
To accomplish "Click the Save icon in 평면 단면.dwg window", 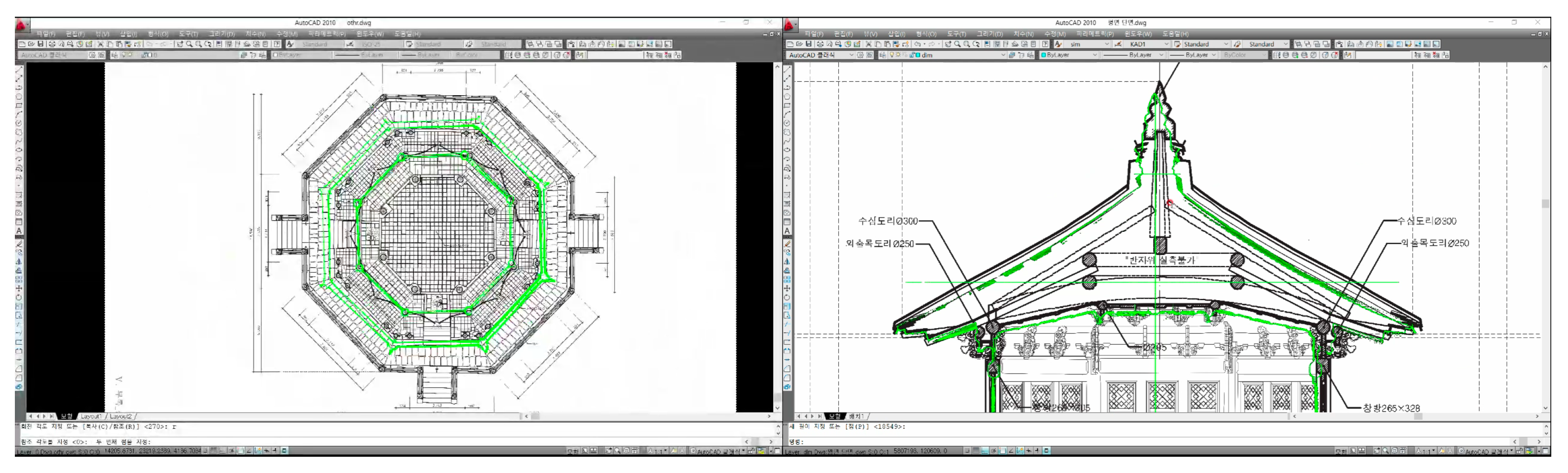I will [x=808, y=45].
